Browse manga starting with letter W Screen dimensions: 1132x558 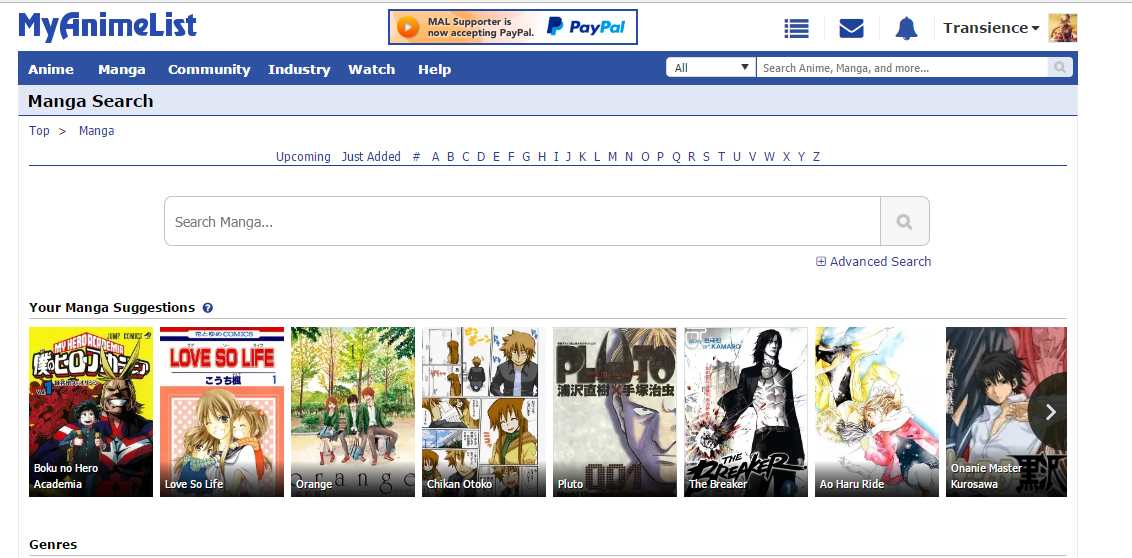click(769, 157)
